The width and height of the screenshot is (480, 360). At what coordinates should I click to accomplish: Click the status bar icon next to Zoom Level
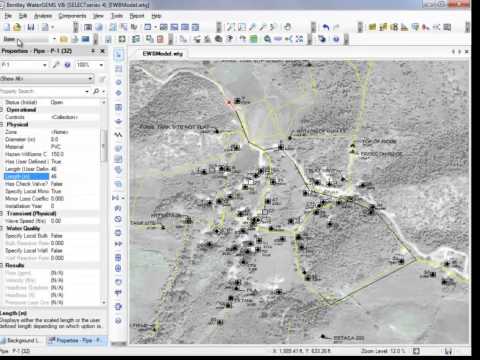coord(416,351)
